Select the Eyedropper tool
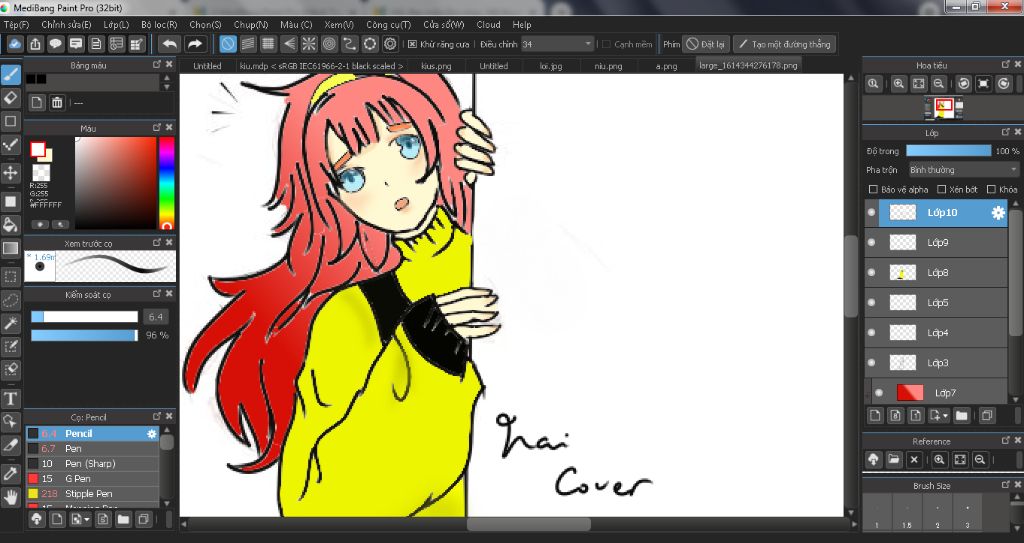 point(10,473)
